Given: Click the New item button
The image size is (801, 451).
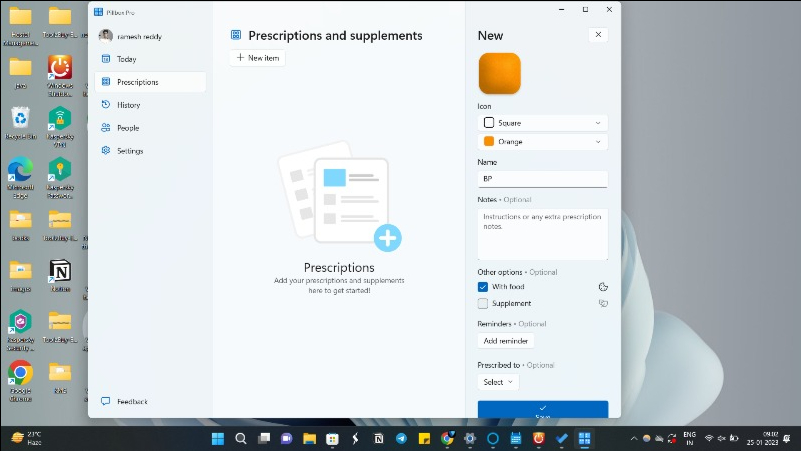Looking at the screenshot, I should [257, 58].
